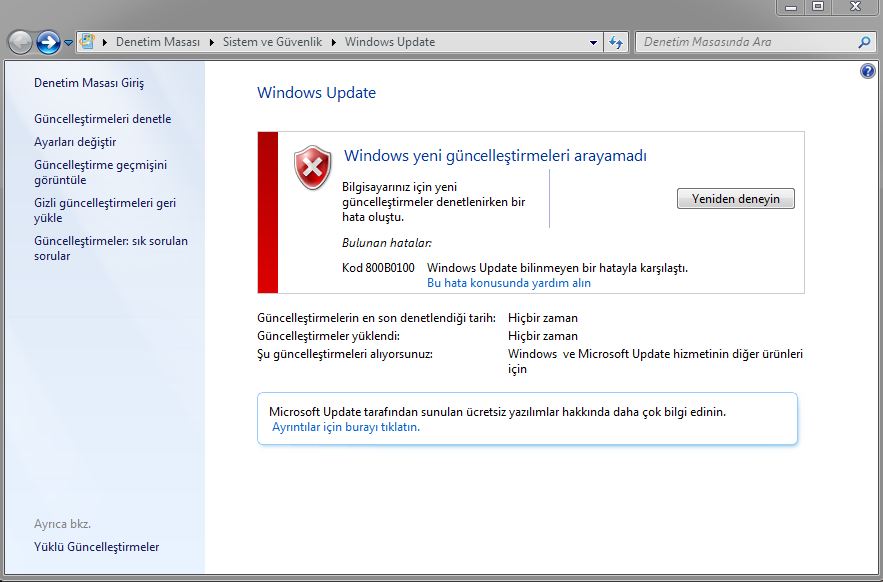Click the red error shield icon
The width and height of the screenshot is (883, 582).
tap(313, 167)
